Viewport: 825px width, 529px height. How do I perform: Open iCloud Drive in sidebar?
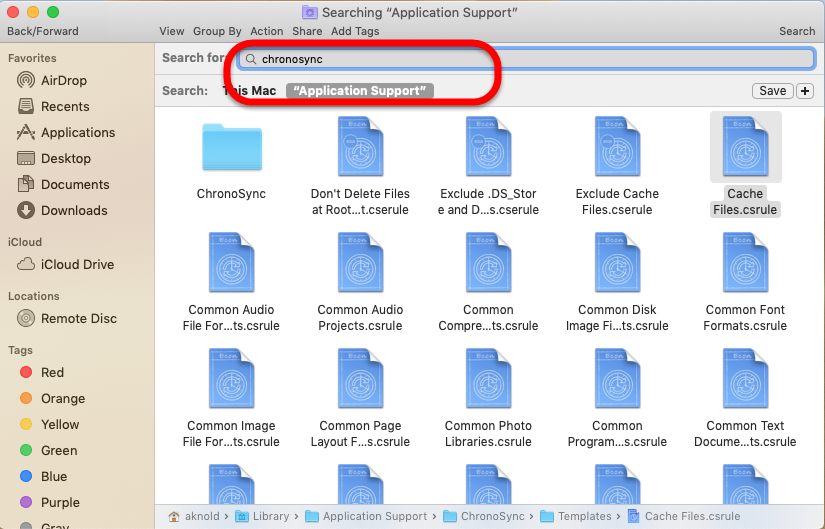77,264
